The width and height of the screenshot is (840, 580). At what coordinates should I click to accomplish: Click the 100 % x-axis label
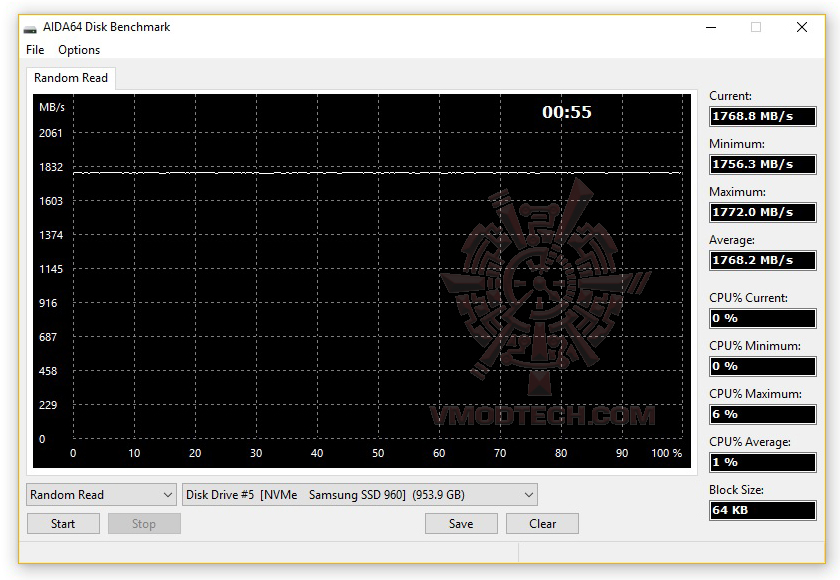click(666, 453)
